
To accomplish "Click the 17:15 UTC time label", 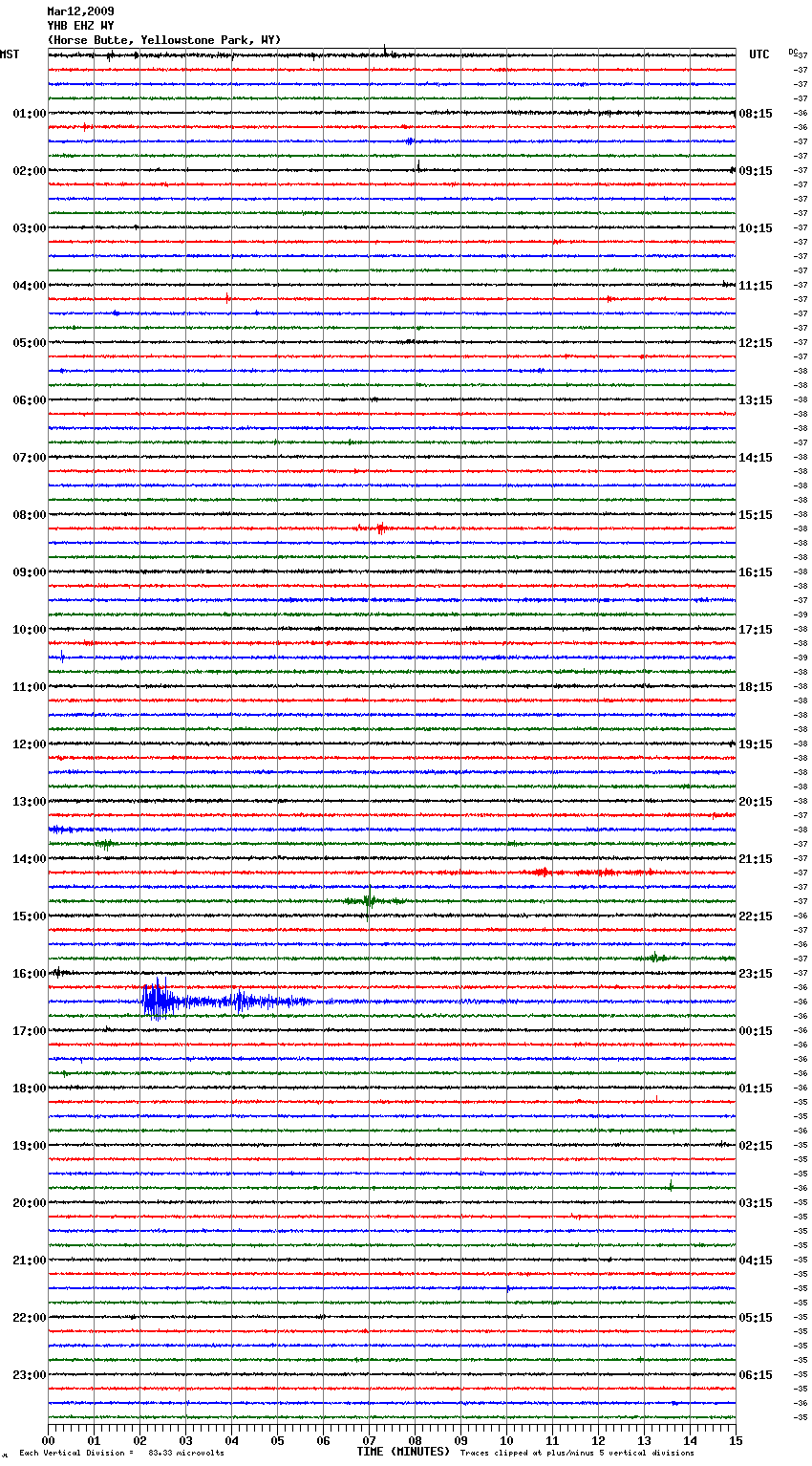I will coord(756,630).
